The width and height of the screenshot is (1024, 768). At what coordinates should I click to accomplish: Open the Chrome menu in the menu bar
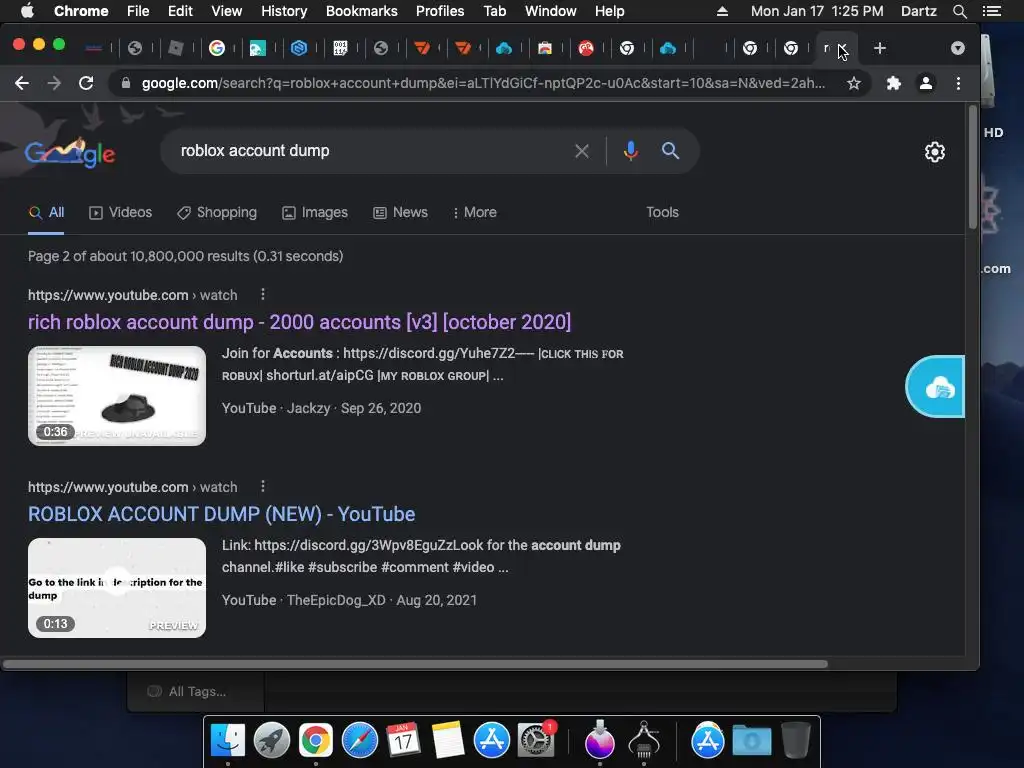81,11
